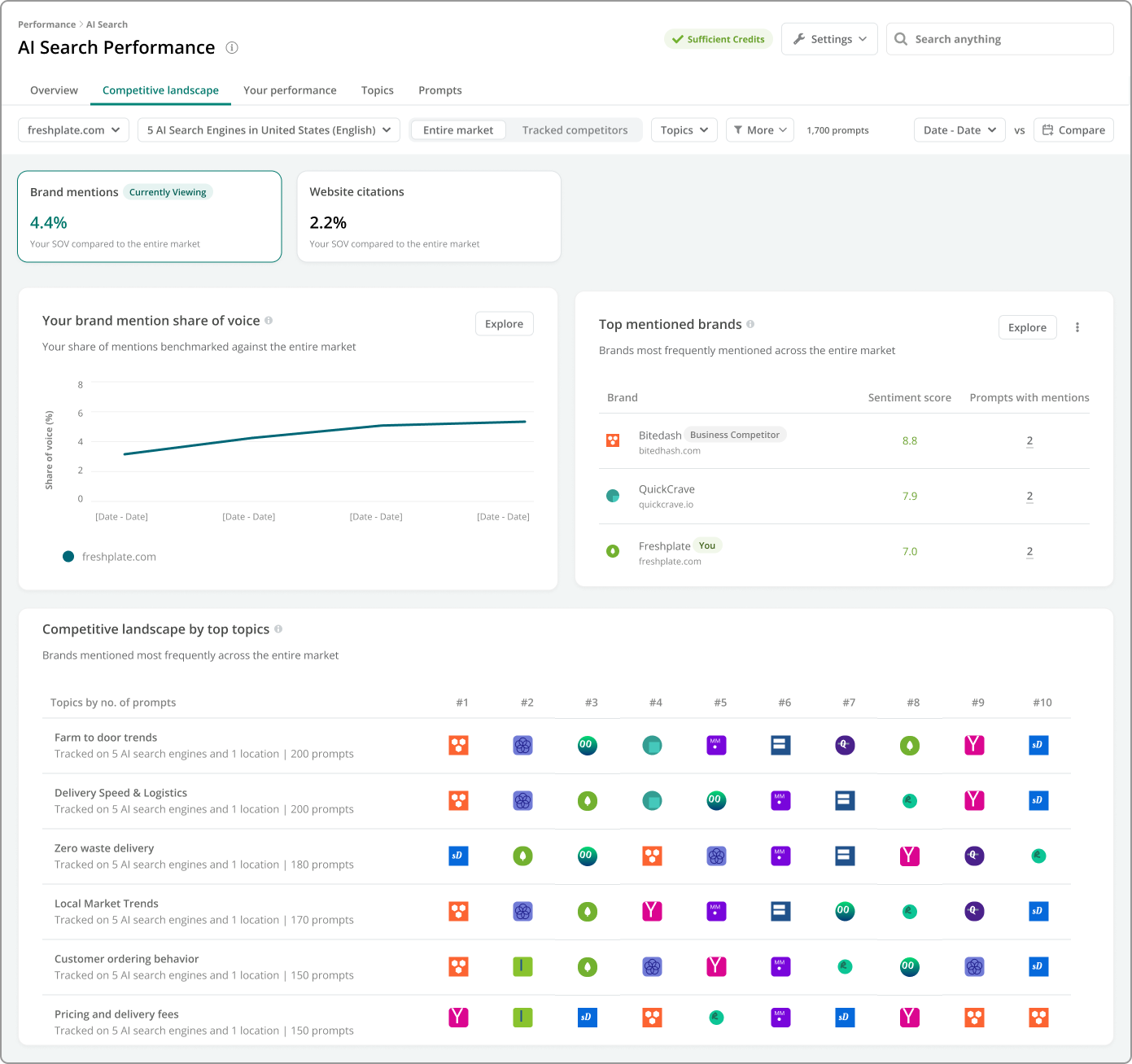Image resolution: width=1132 pixels, height=1064 pixels.
Task: Click info icon next to Top mentioned brands
Action: coord(750,324)
